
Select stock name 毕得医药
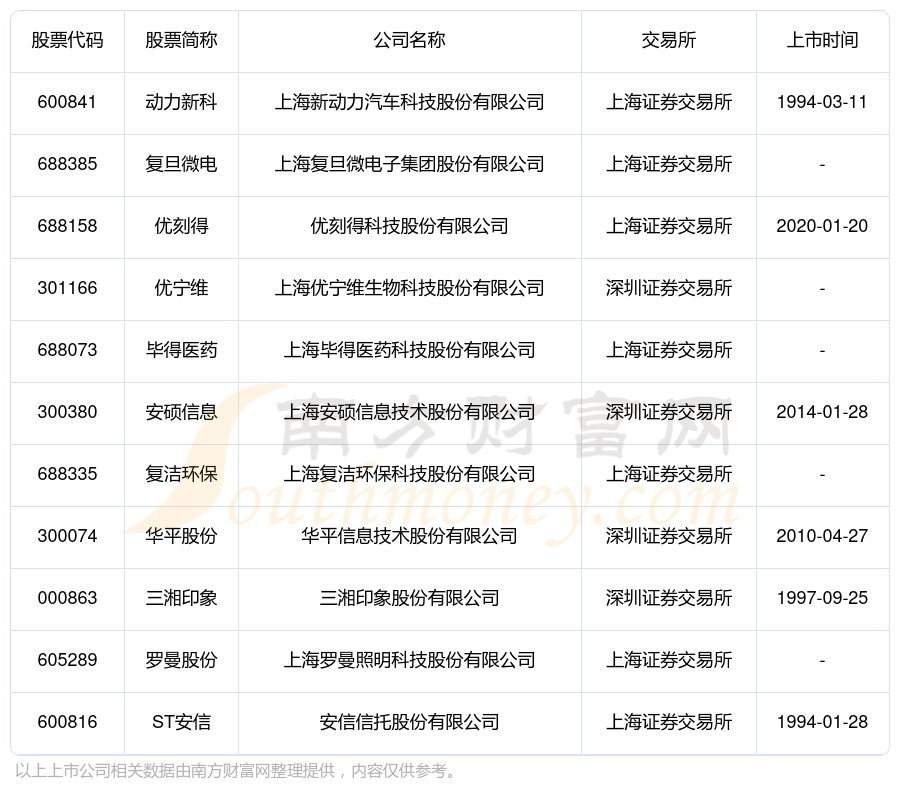click(181, 350)
